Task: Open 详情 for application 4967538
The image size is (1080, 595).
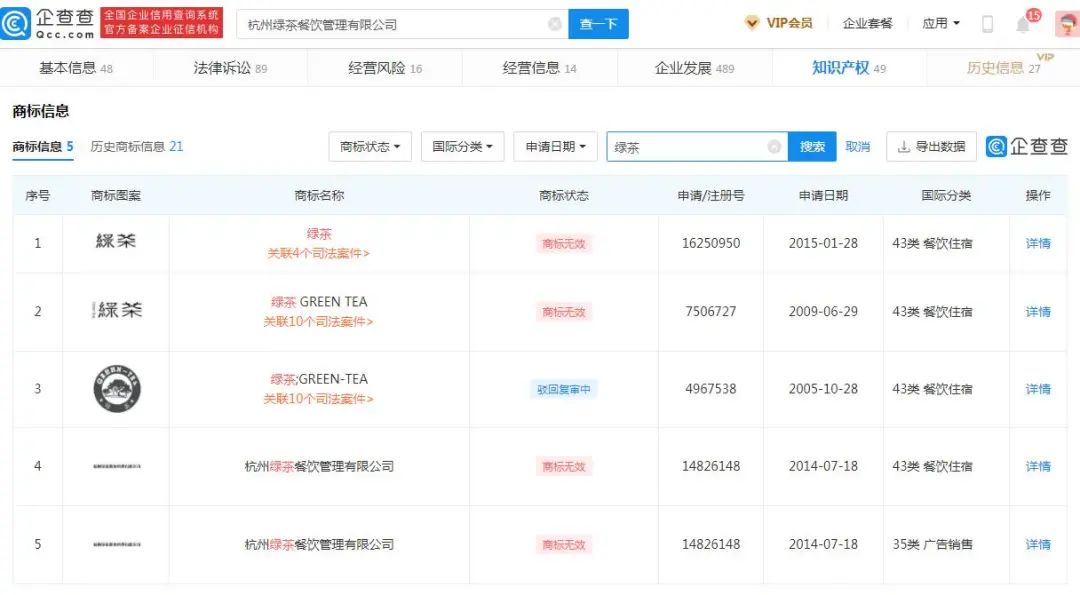Action: coord(1038,389)
